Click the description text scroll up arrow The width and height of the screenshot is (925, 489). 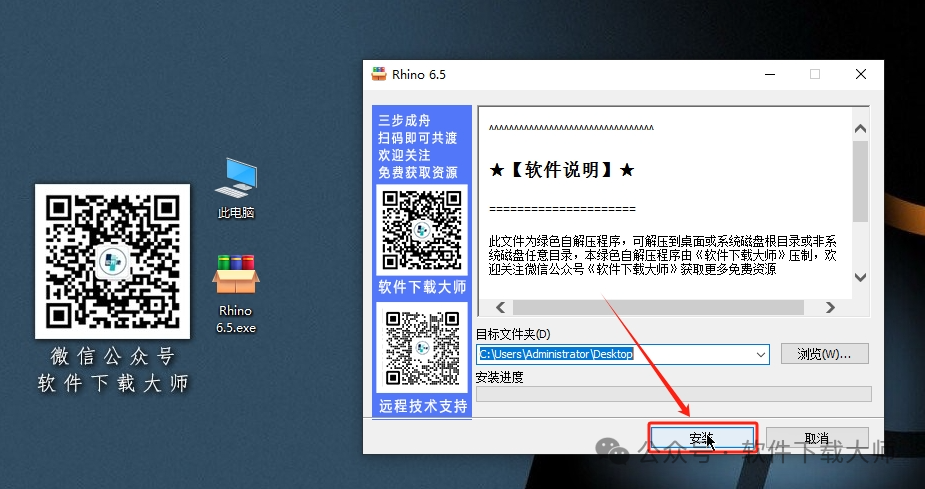(860, 129)
